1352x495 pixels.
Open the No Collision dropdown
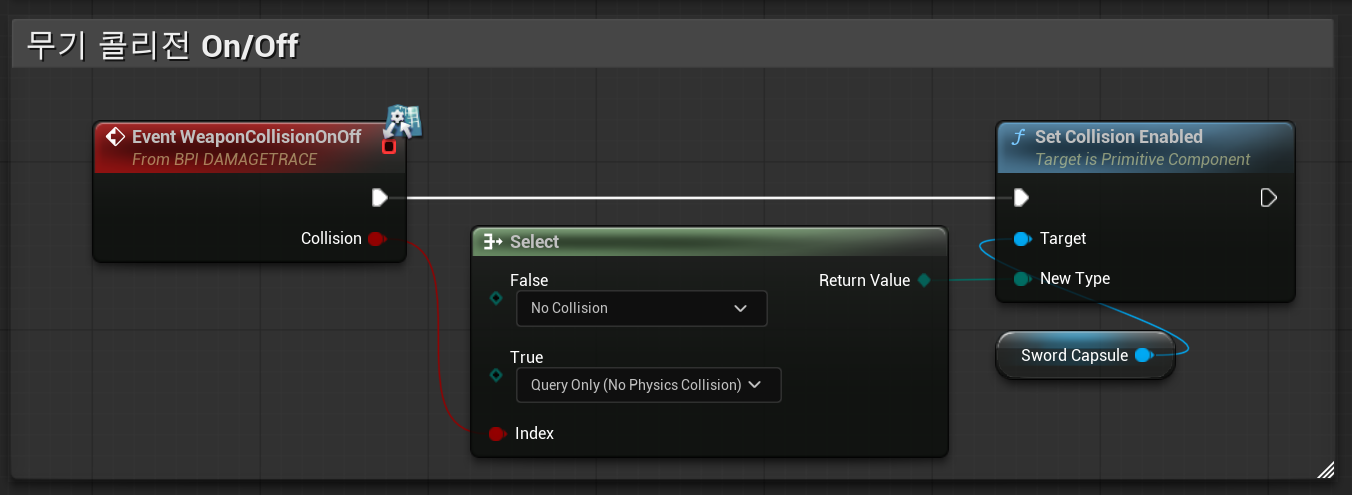[x=641, y=308]
